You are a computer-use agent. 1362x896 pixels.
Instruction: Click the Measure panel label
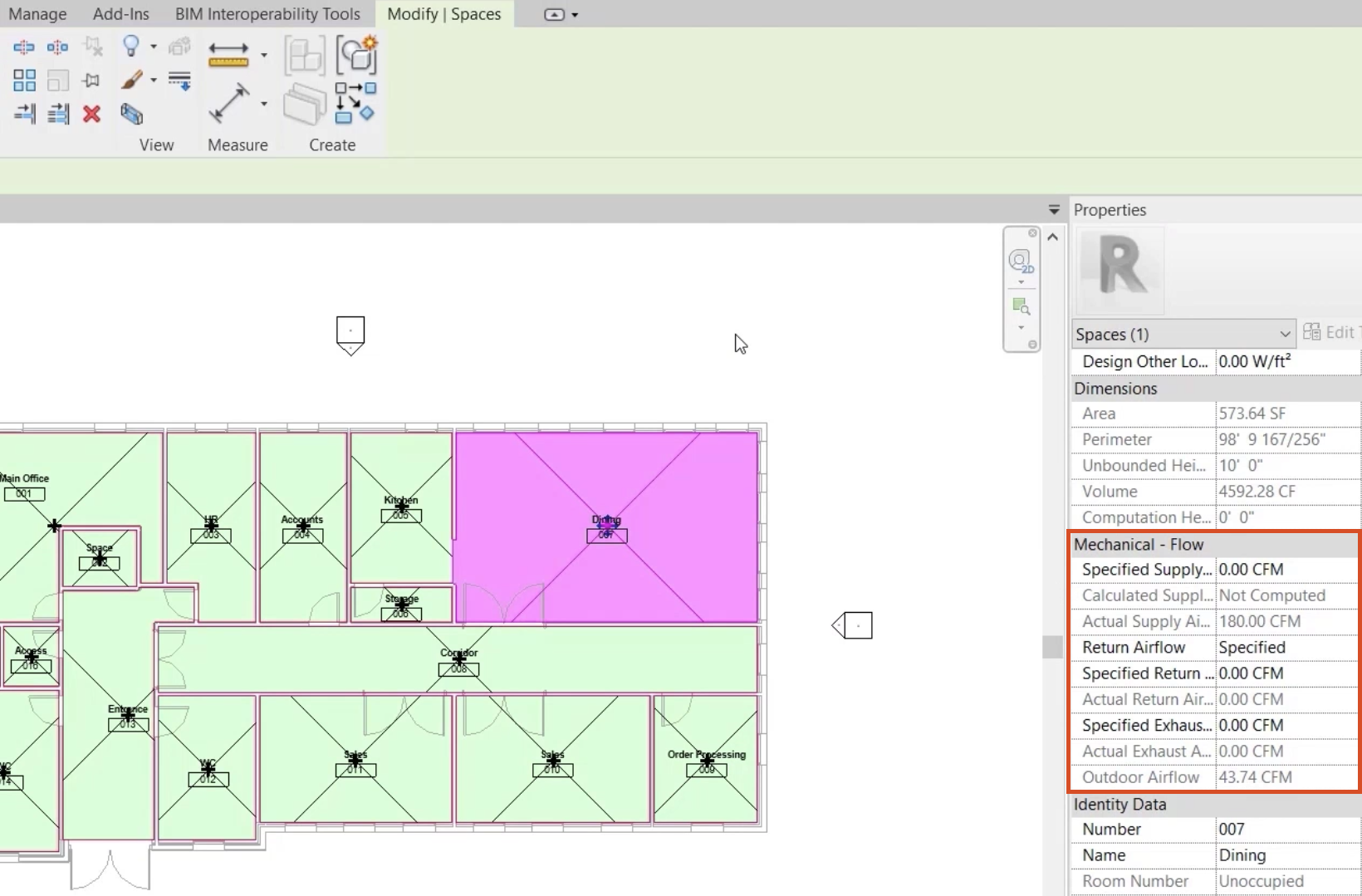(238, 144)
